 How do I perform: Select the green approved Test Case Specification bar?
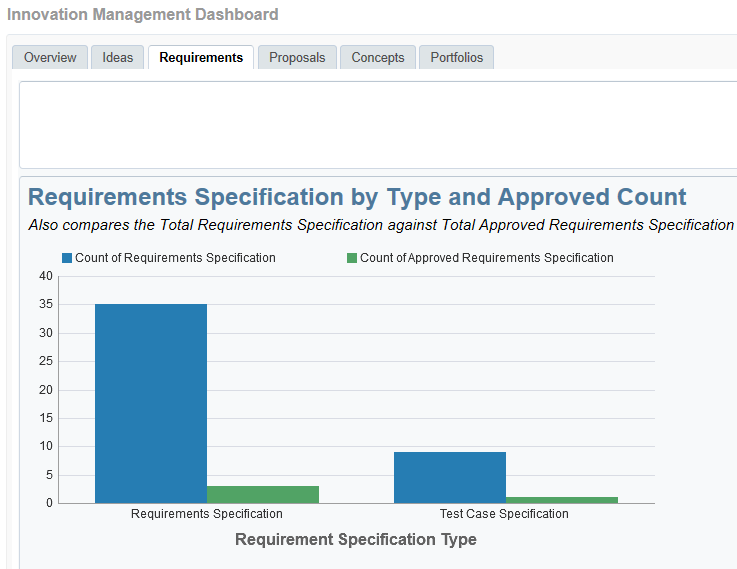562,500
